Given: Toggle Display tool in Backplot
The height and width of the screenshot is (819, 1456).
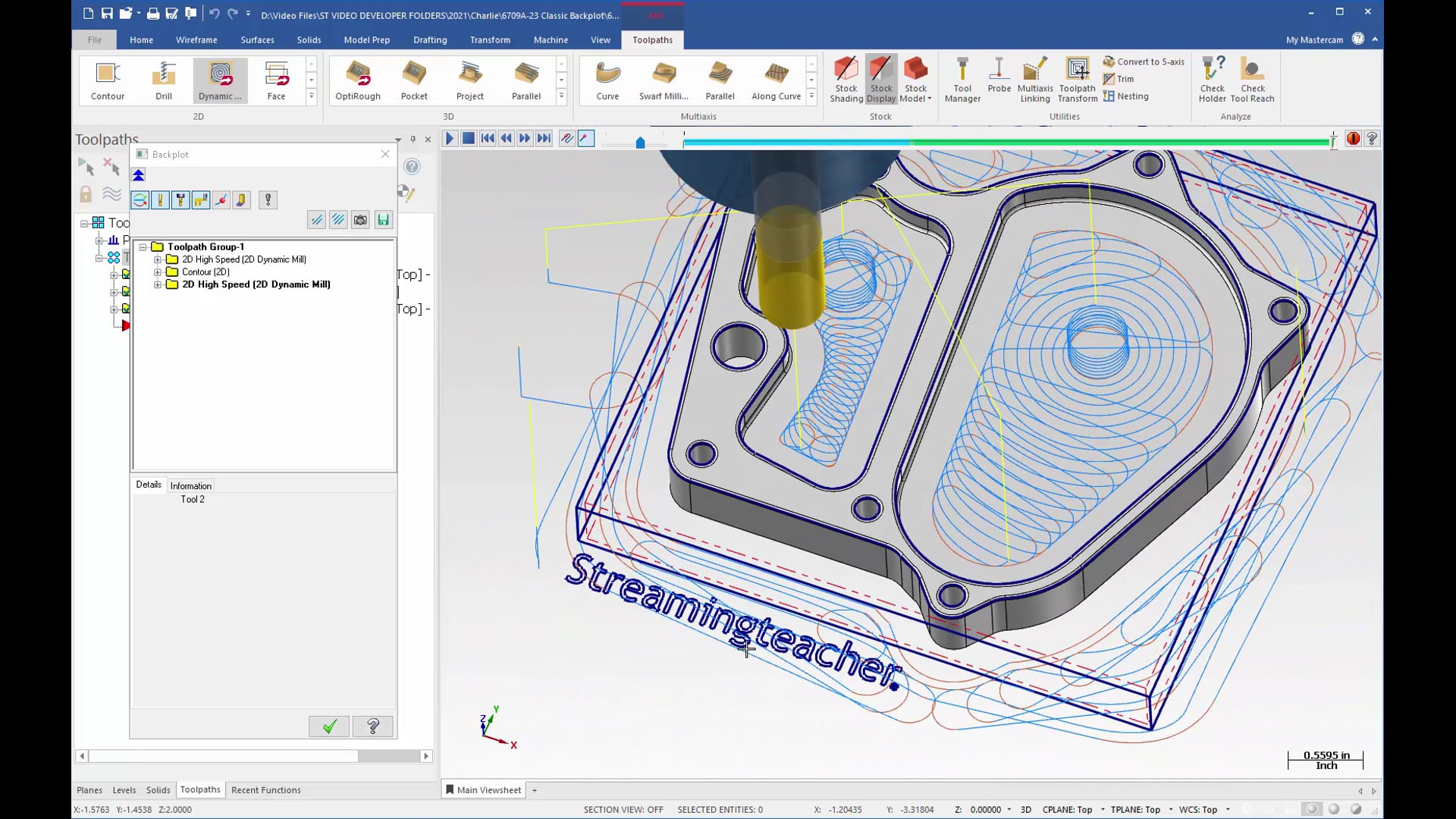Looking at the screenshot, I should coord(160,200).
